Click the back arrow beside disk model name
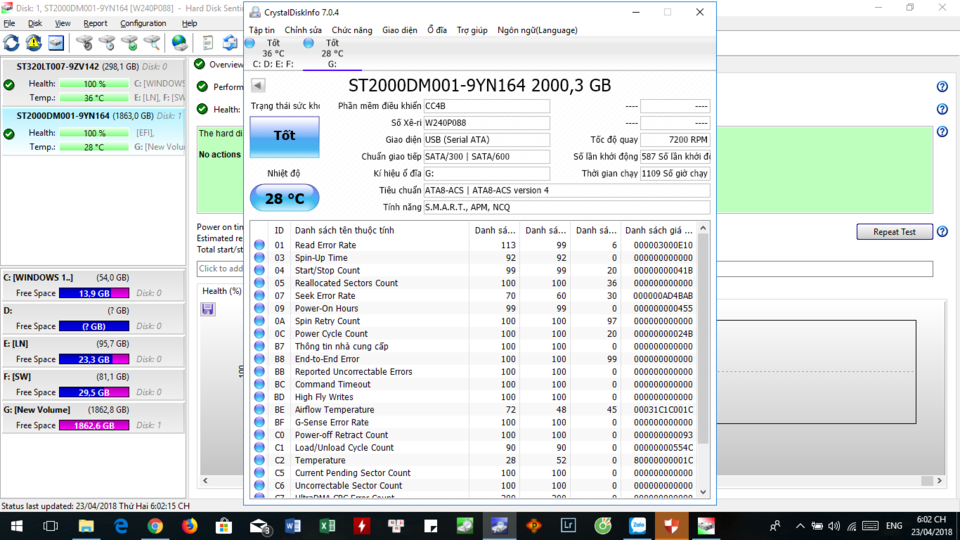 (258, 85)
